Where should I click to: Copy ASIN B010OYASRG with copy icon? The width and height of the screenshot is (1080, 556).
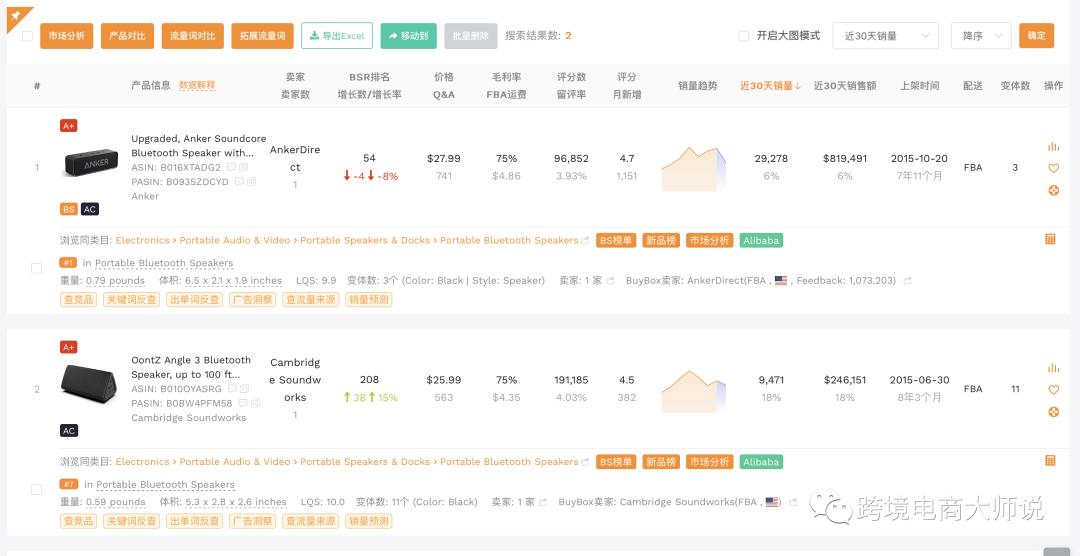pyautogui.click(x=245, y=389)
